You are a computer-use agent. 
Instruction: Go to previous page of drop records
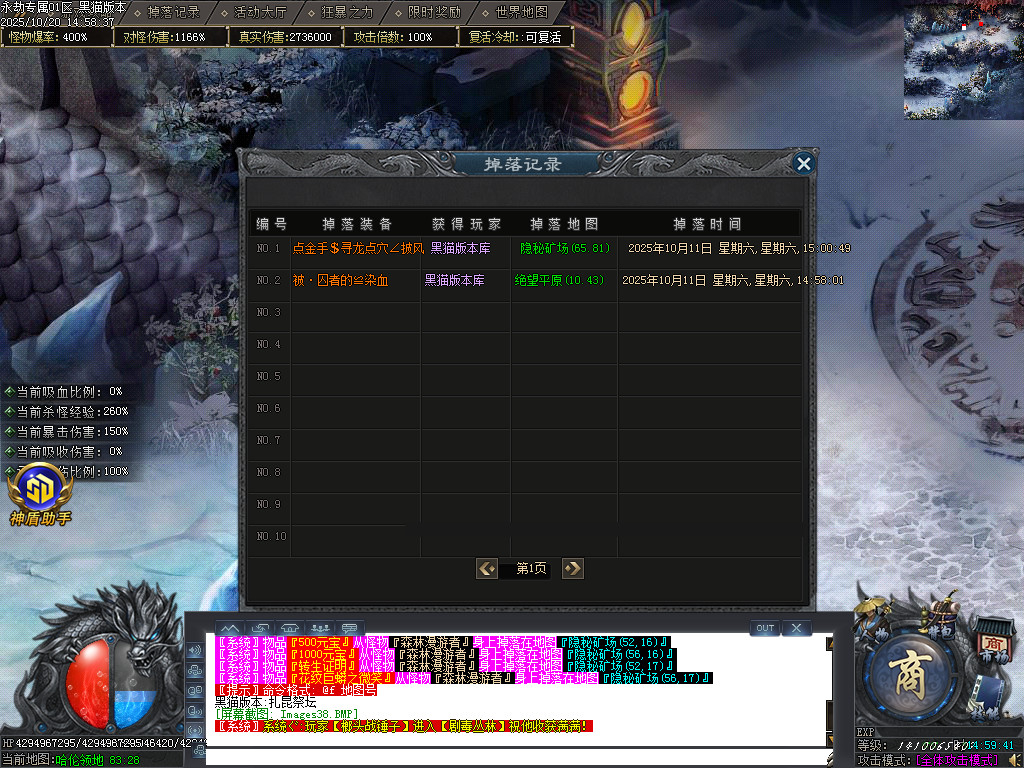[487, 568]
